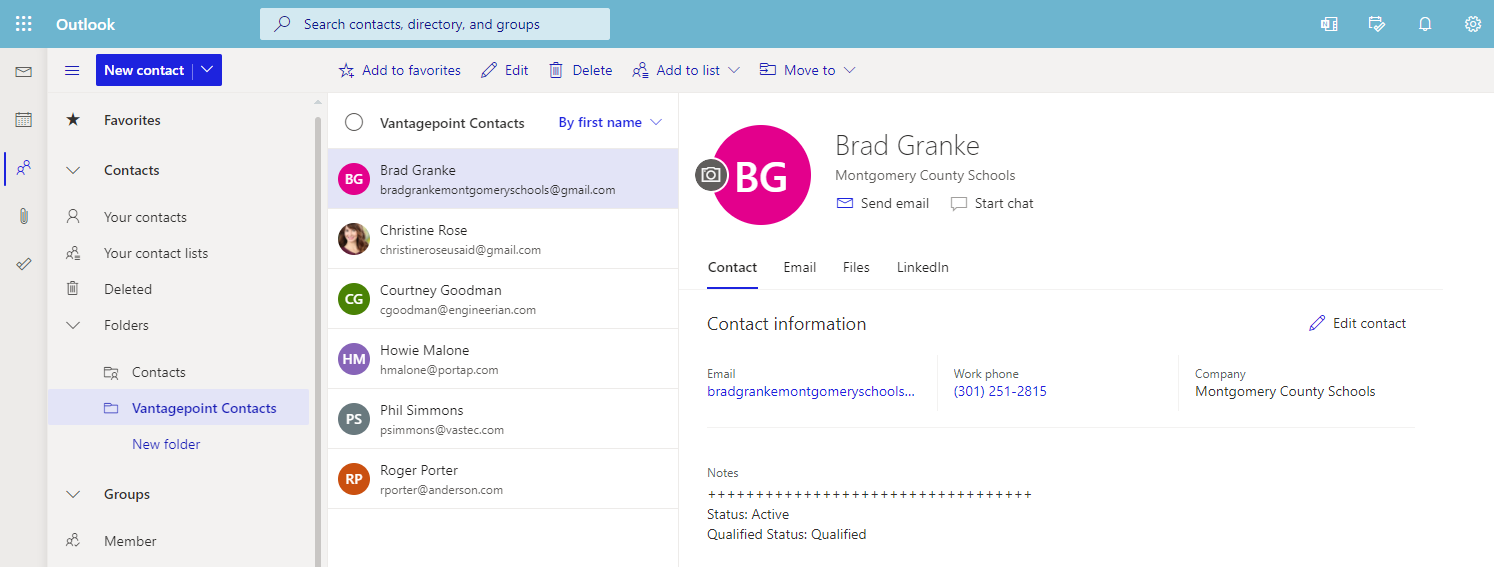The image size is (1494, 567).
Task: Select contact Courtney Goodman
Action: pos(503,299)
